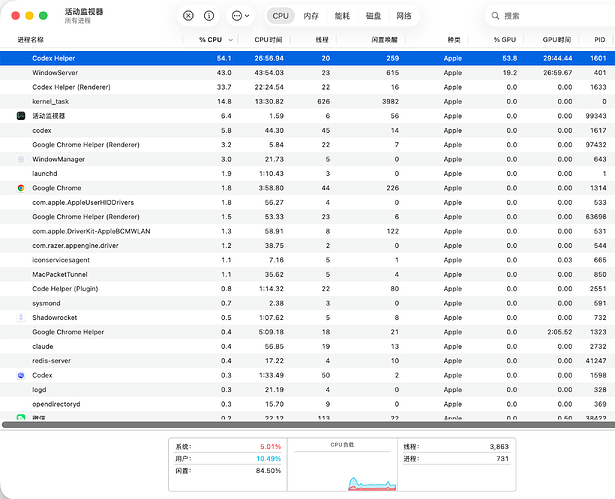Focus the 搜索 search field
The image size is (615, 499).
(550, 16)
